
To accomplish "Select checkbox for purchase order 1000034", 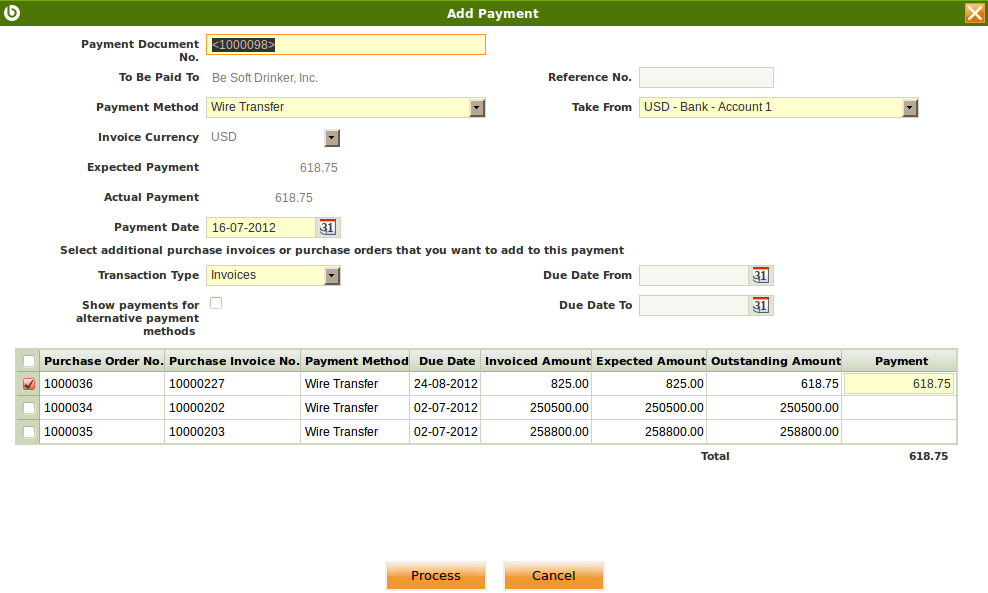I will point(29,408).
